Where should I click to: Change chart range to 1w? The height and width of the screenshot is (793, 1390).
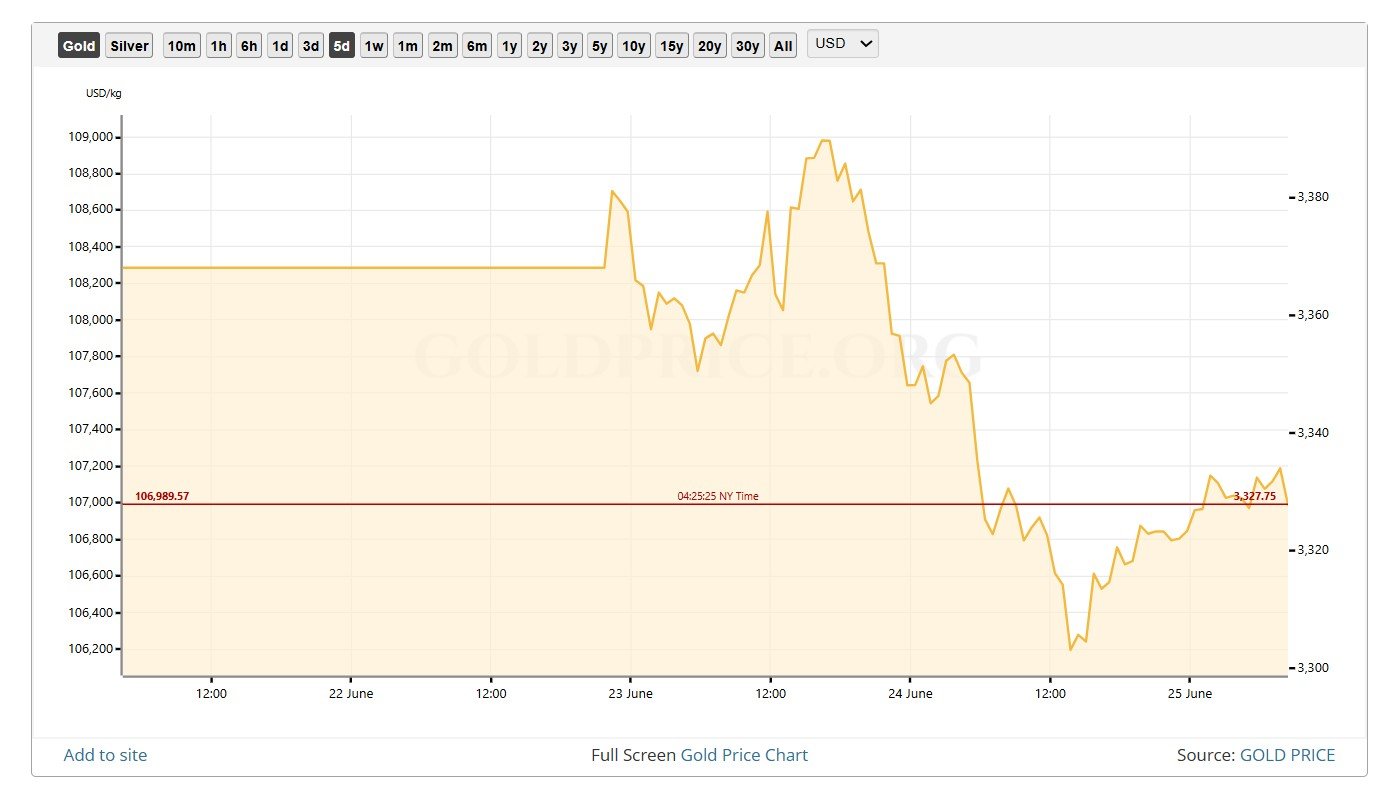click(x=373, y=45)
